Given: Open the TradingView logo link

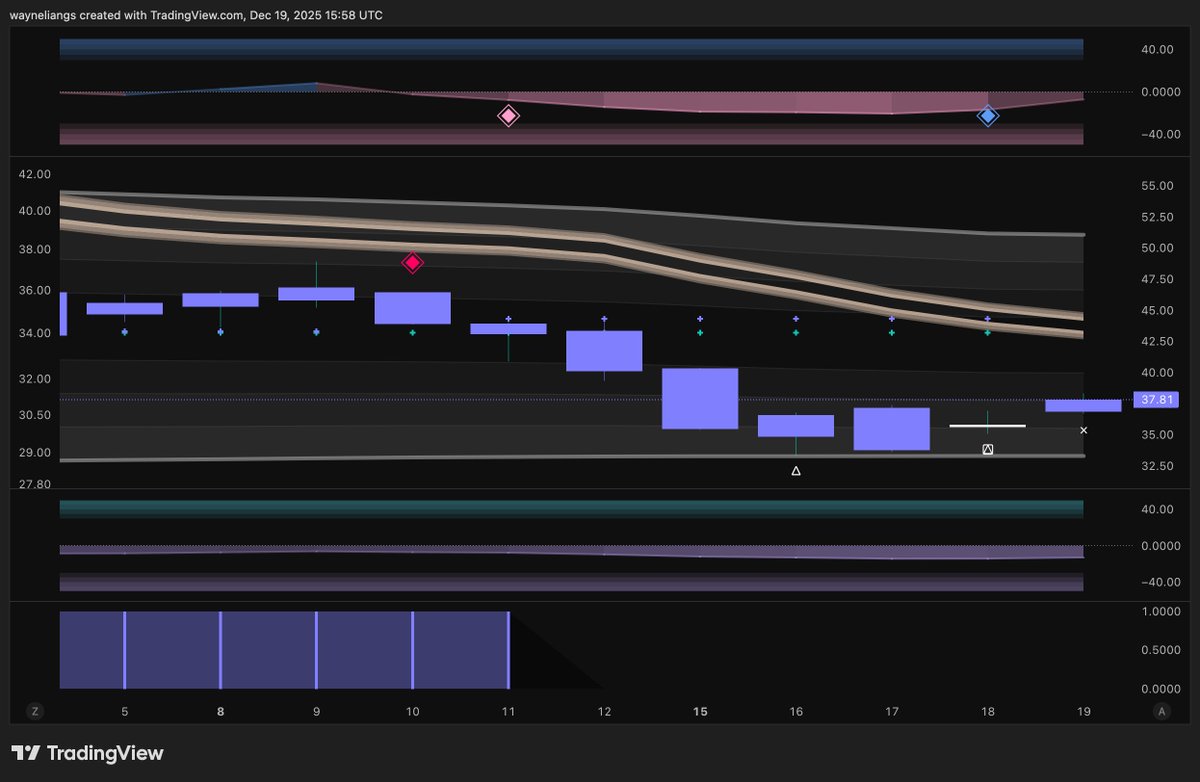Looking at the screenshot, I should point(87,753).
